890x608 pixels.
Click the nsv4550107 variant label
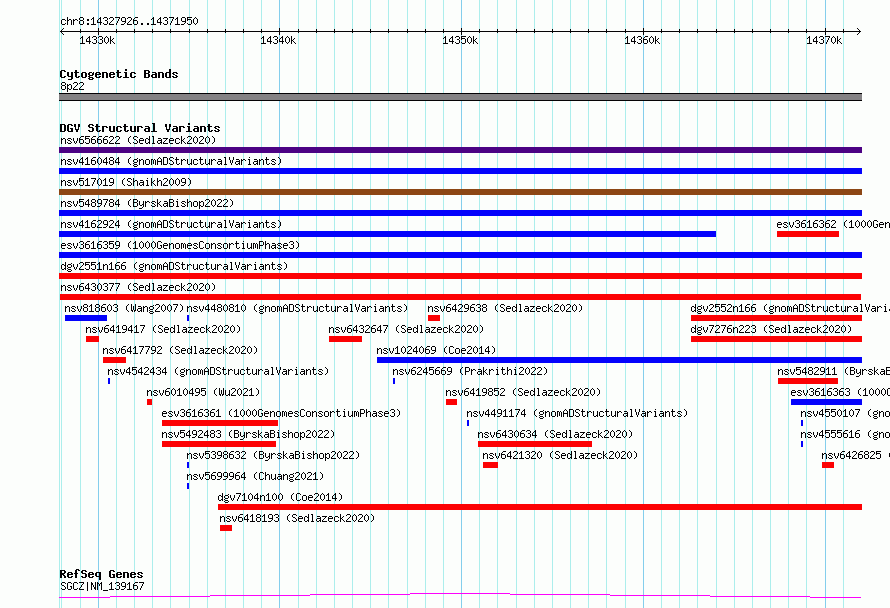tap(845, 413)
